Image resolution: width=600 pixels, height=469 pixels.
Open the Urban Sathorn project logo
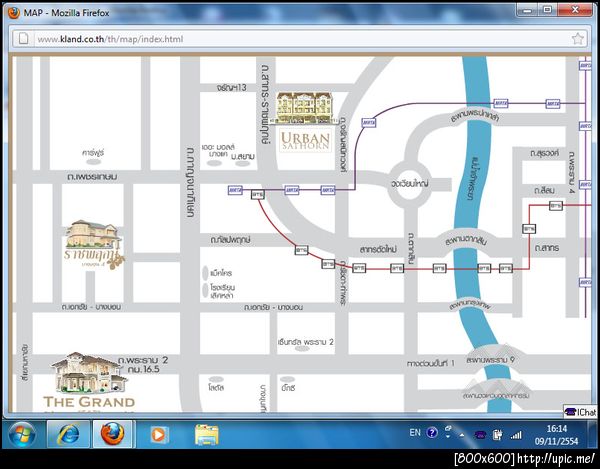pos(305,140)
